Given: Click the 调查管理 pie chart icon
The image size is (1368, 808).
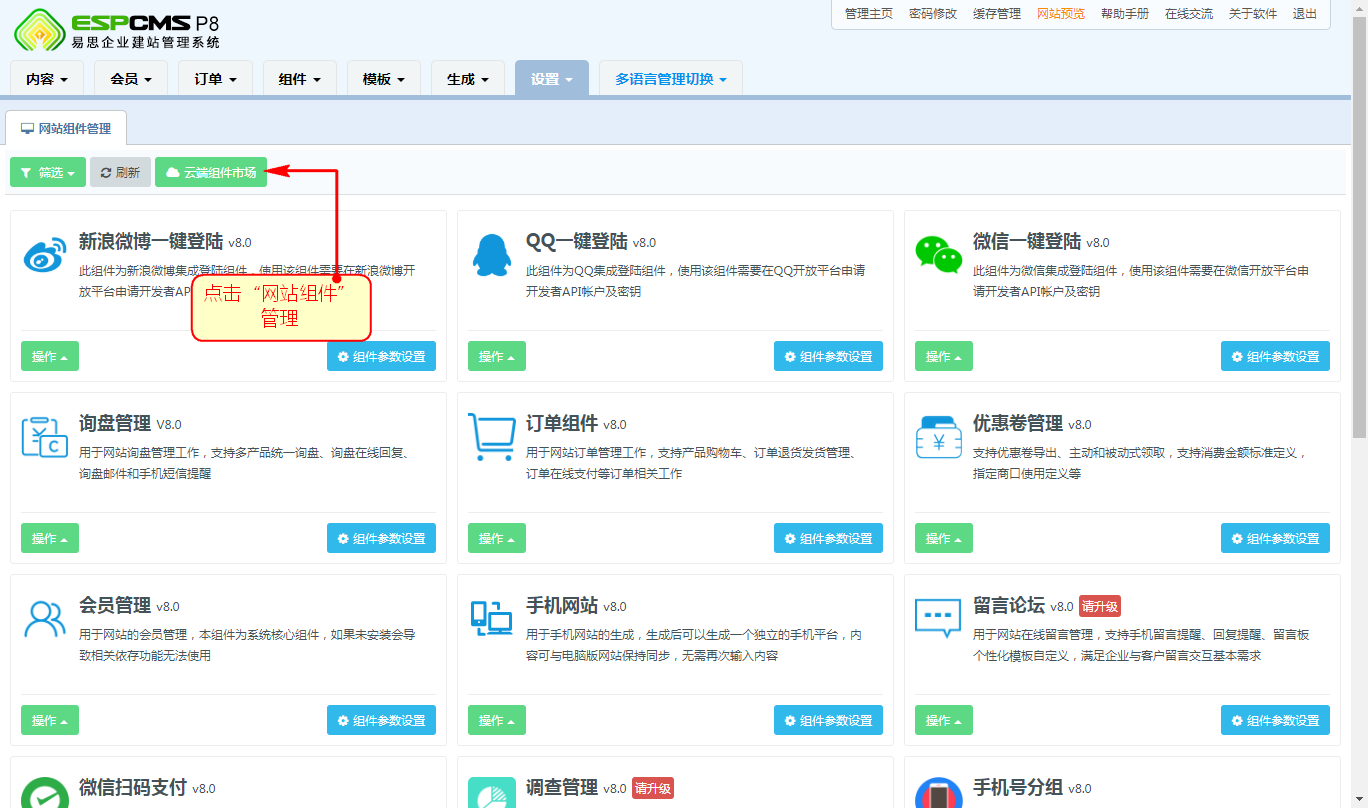Looking at the screenshot, I should click(x=491, y=794).
